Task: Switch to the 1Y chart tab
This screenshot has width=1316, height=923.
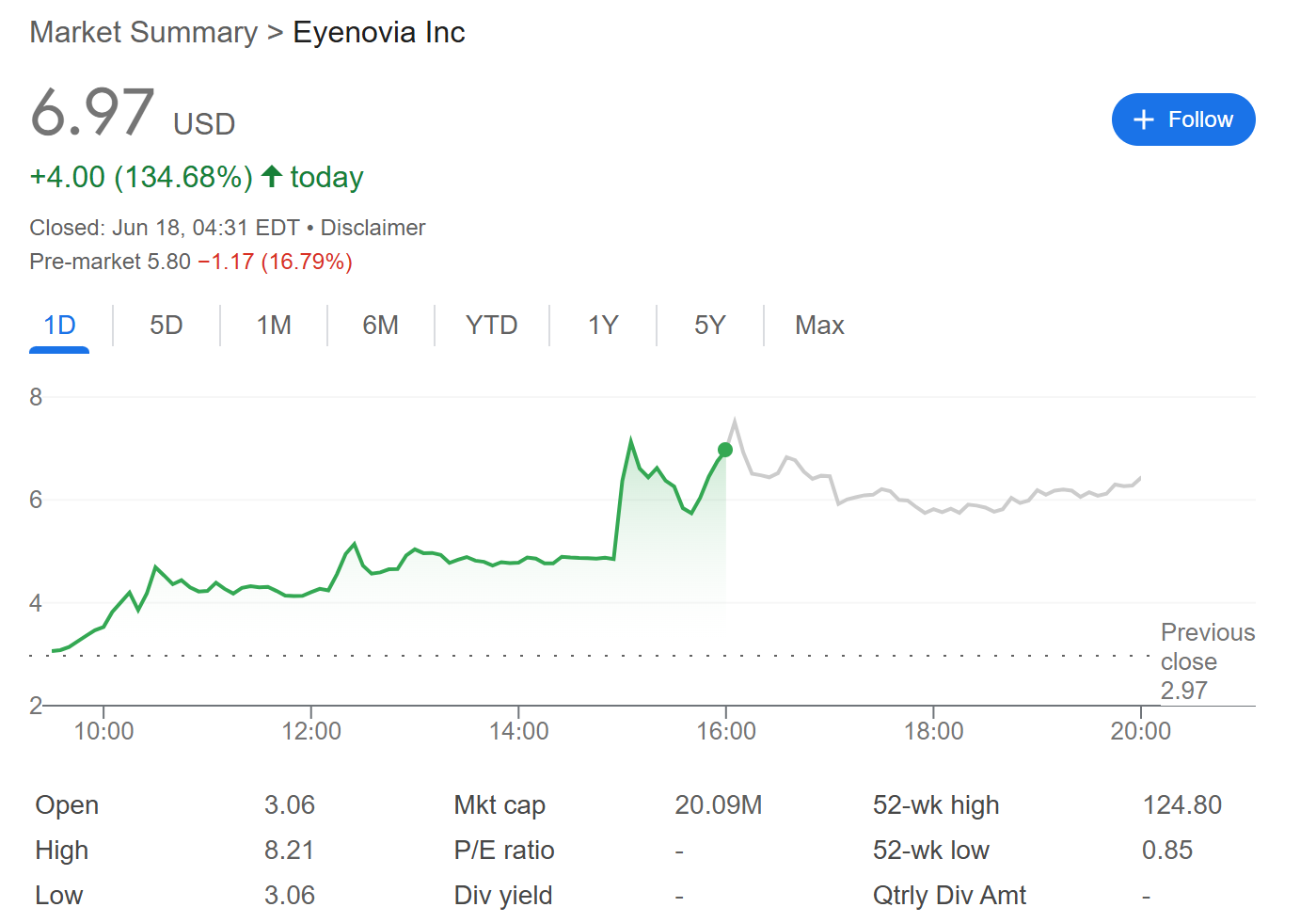Action: (x=603, y=326)
